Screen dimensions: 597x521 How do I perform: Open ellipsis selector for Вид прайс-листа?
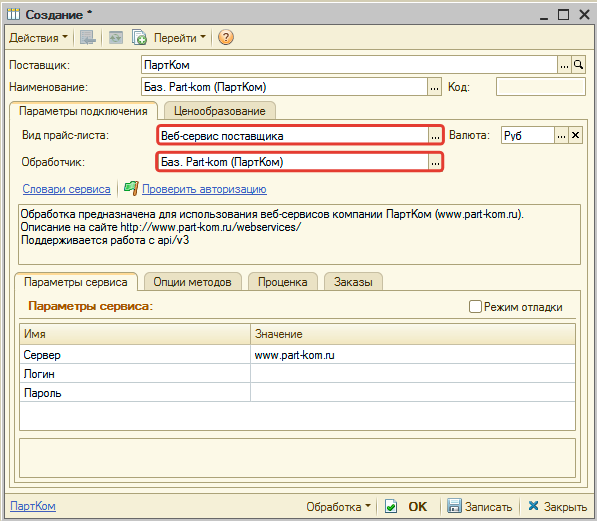[x=435, y=136]
